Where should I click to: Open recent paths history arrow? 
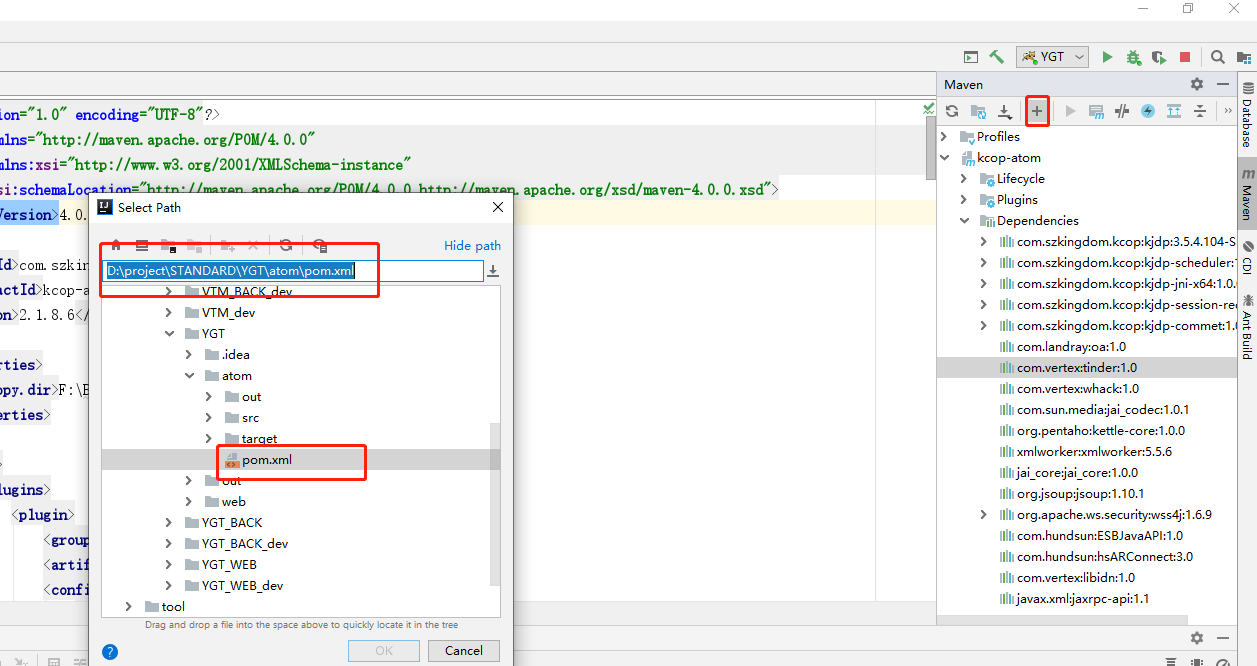click(493, 271)
